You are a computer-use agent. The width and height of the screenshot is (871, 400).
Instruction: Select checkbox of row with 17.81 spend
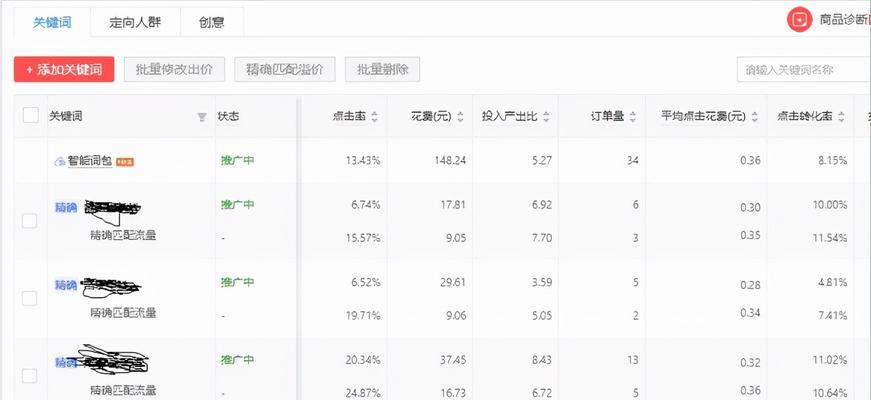[29, 221]
